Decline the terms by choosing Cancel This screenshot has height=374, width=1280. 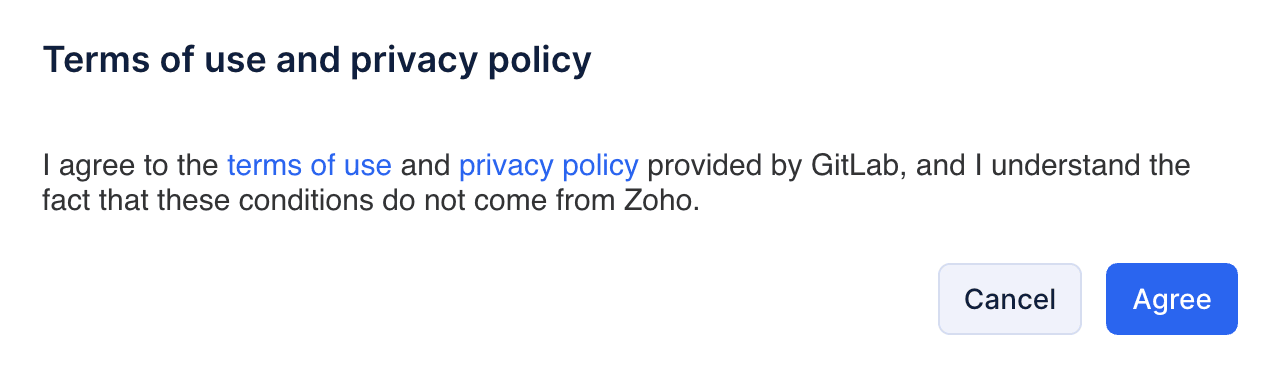(x=1009, y=299)
